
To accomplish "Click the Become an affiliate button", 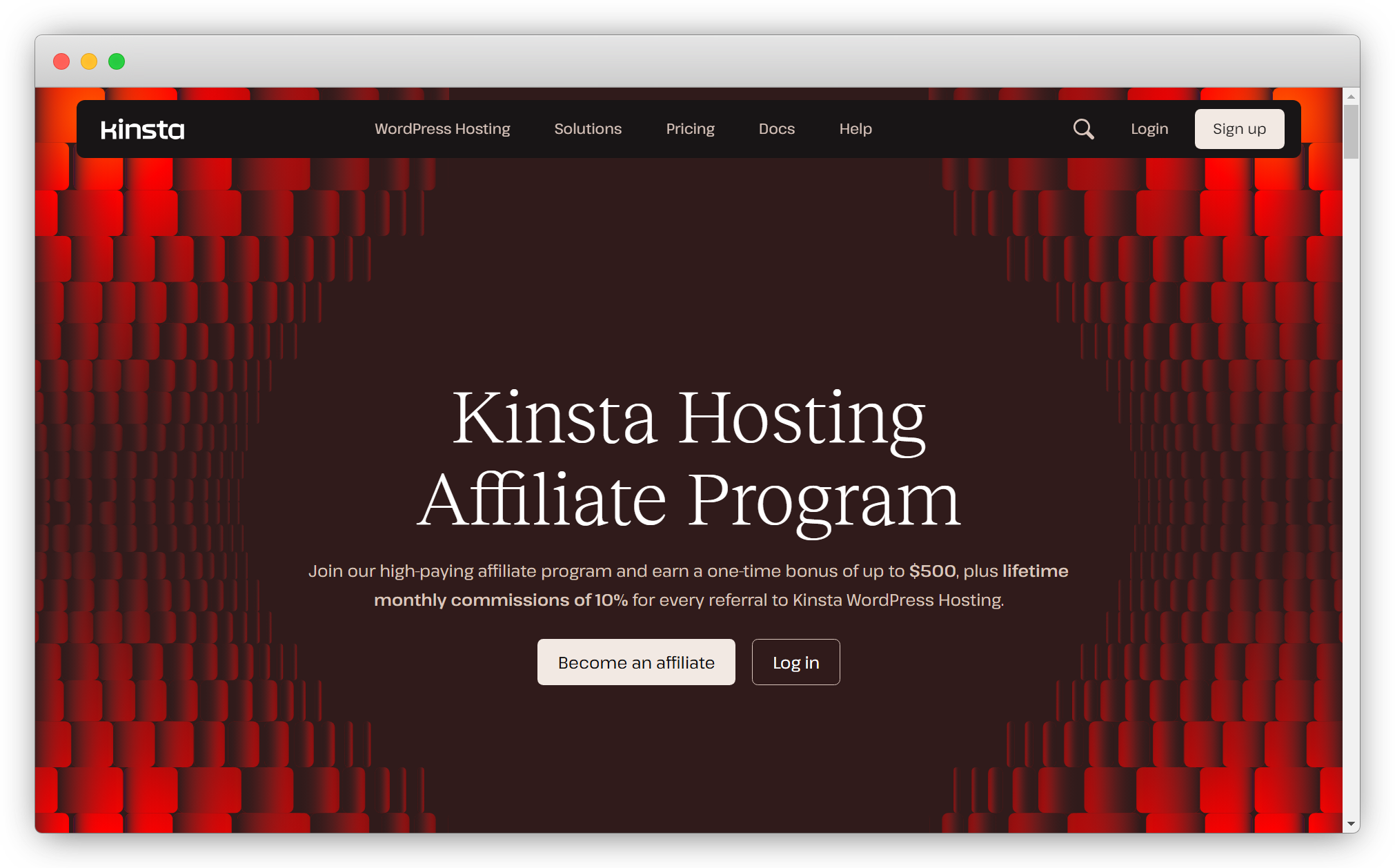I will tap(636, 661).
